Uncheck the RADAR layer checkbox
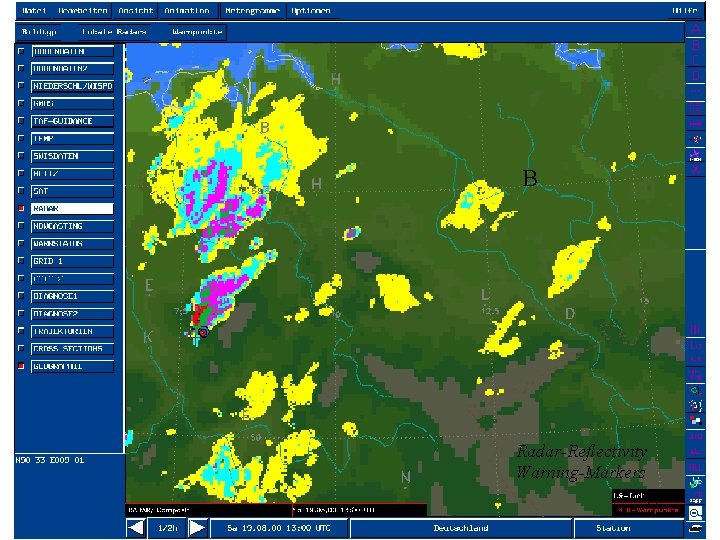This screenshot has width=720, height=540. 21,208
